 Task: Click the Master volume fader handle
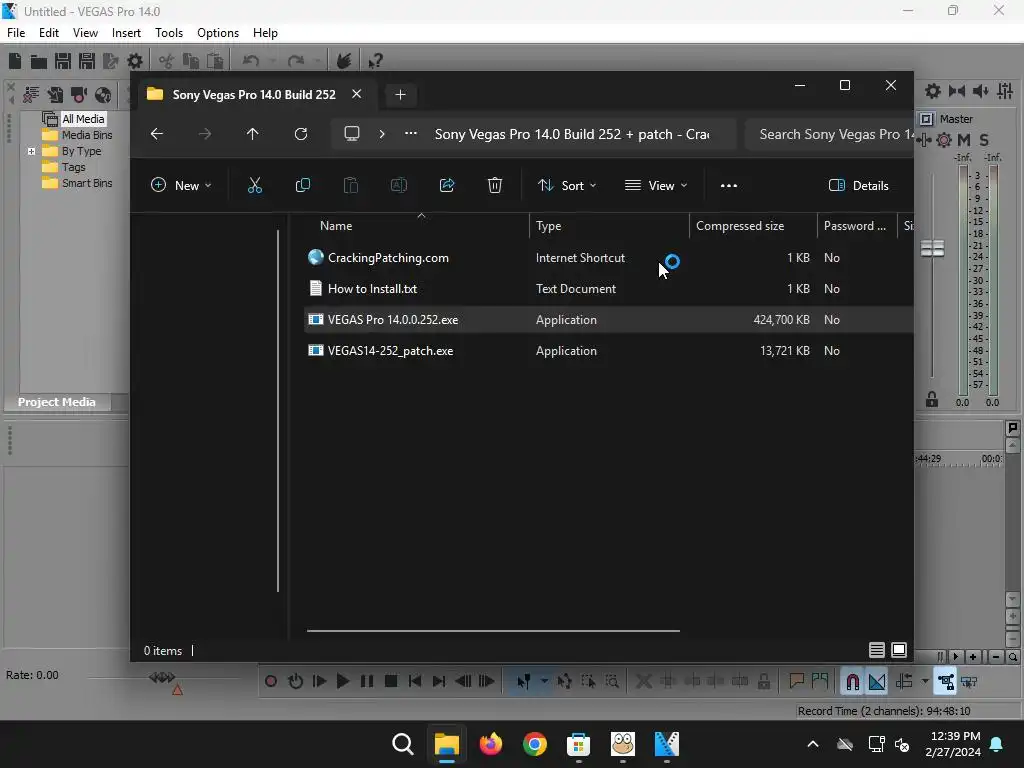[x=933, y=248]
